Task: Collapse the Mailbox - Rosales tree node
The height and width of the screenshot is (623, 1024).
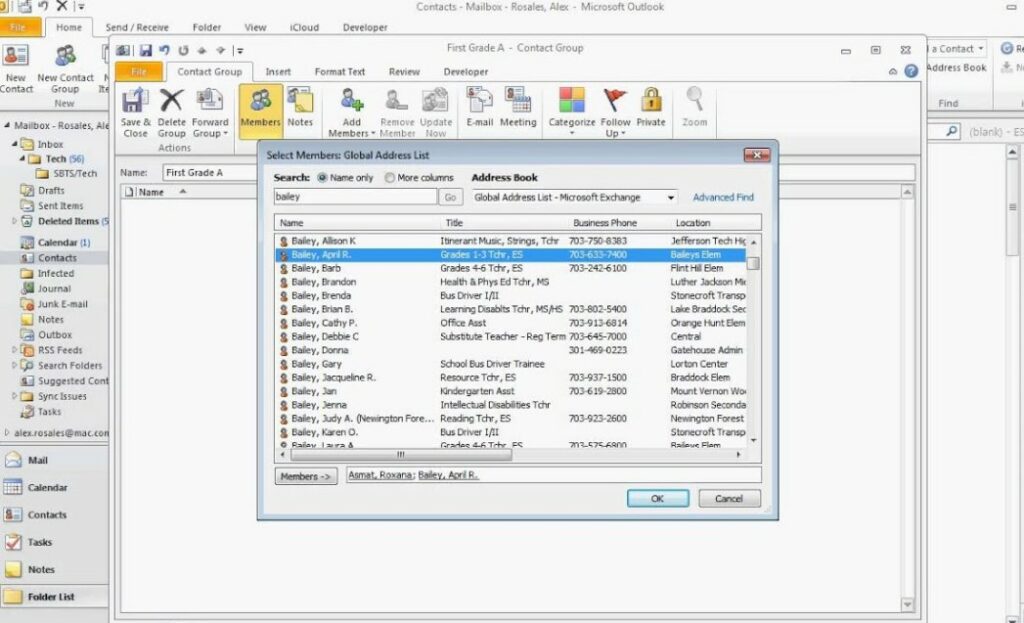Action: point(7,125)
